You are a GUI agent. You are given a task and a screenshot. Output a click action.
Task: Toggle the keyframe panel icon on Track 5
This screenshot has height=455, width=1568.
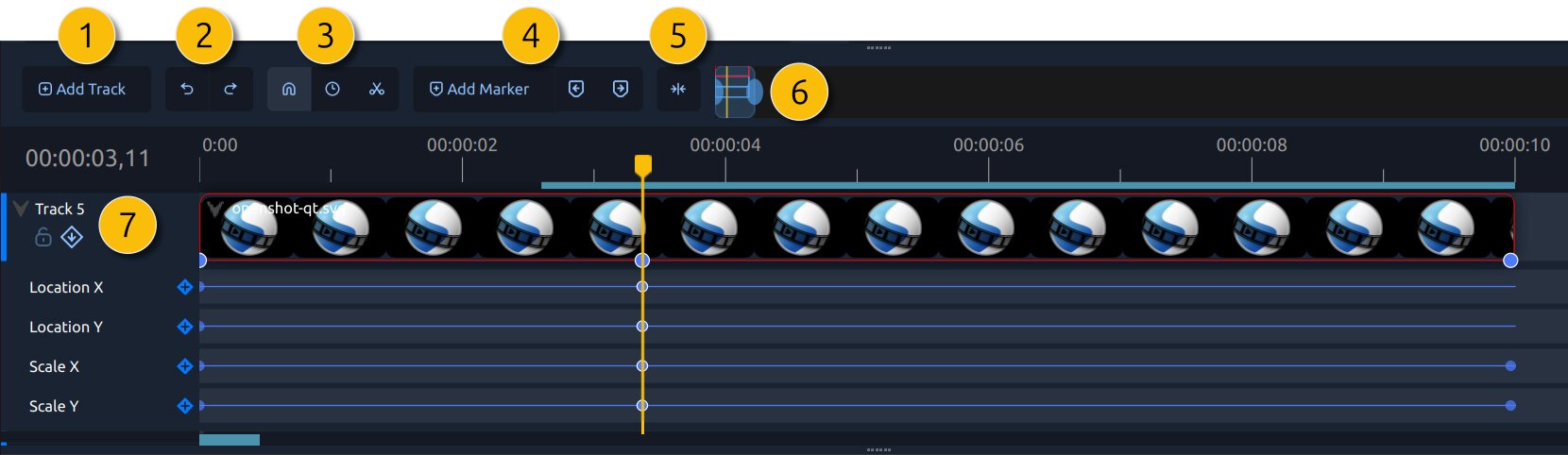pos(72,237)
